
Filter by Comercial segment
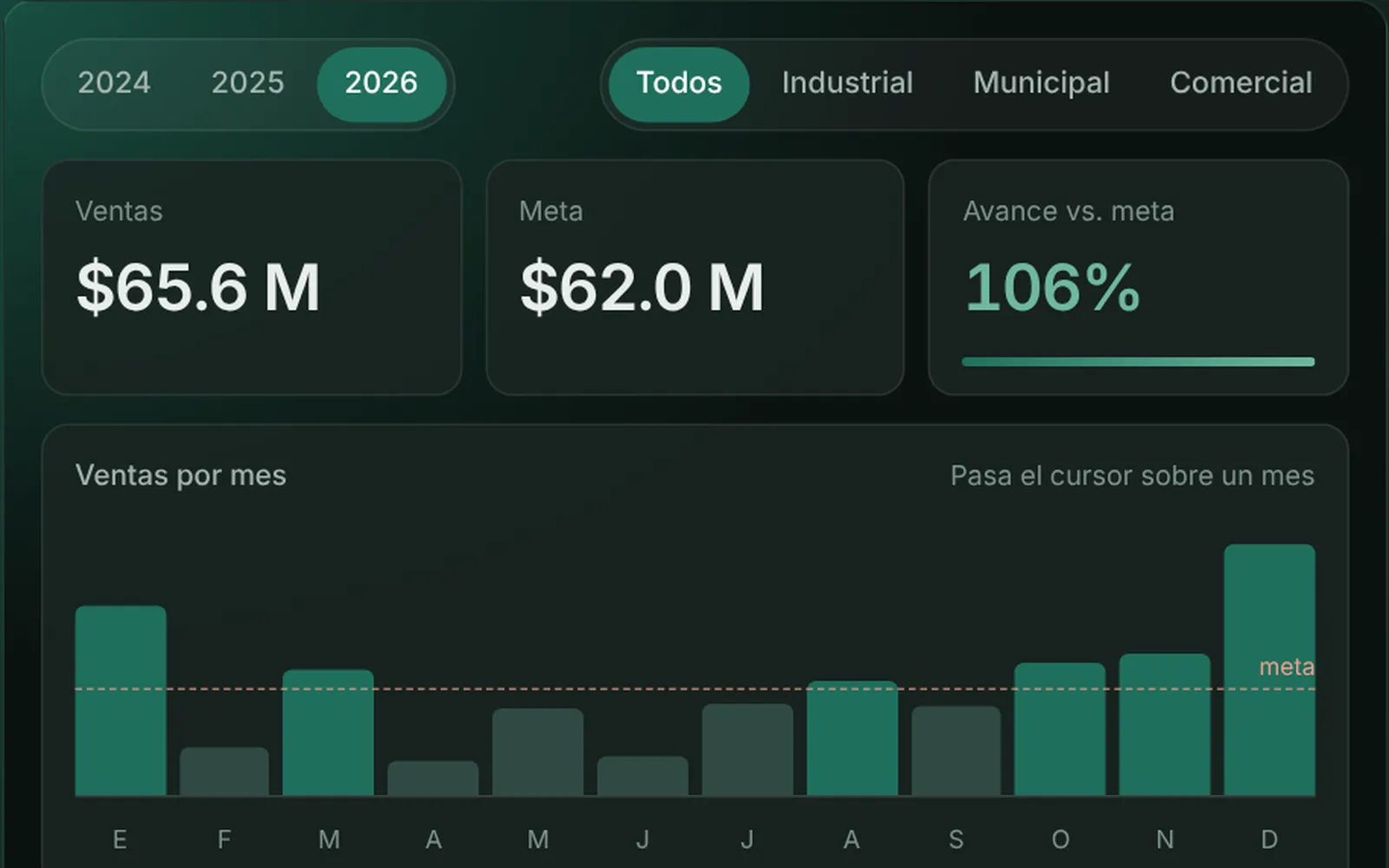click(x=1241, y=83)
